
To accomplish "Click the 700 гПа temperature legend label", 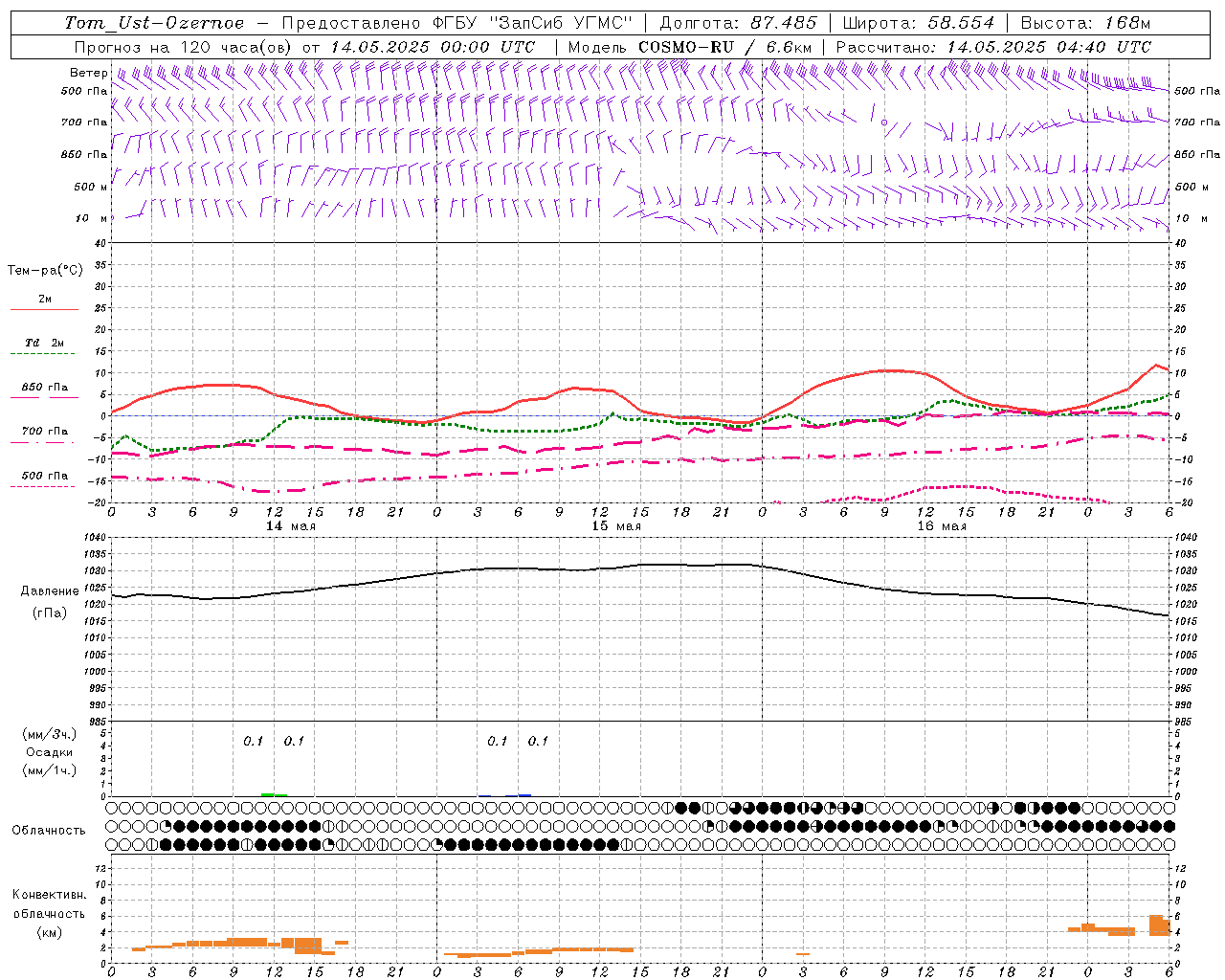I will [45, 432].
